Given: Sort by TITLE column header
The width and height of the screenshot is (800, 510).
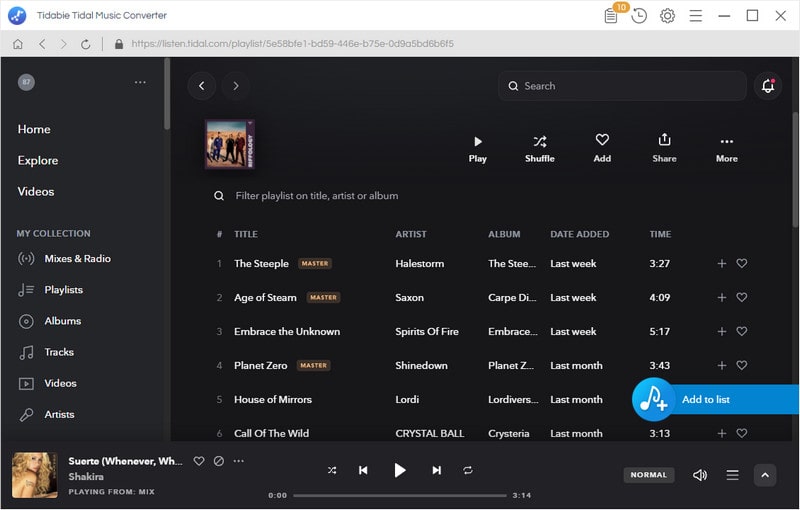Looking at the screenshot, I should [x=246, y=234].
